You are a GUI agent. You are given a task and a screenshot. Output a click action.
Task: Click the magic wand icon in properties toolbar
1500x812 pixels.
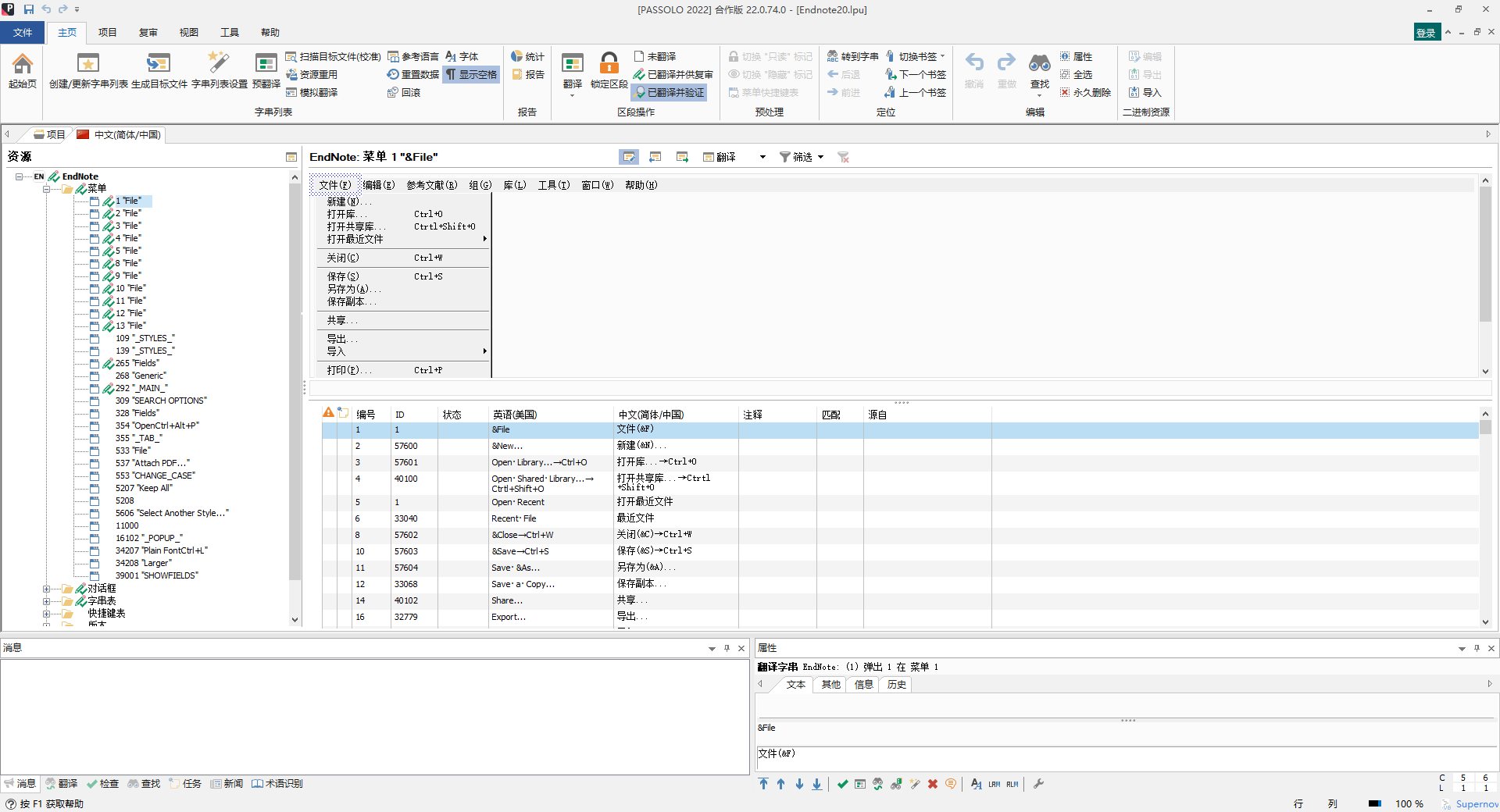914,784
